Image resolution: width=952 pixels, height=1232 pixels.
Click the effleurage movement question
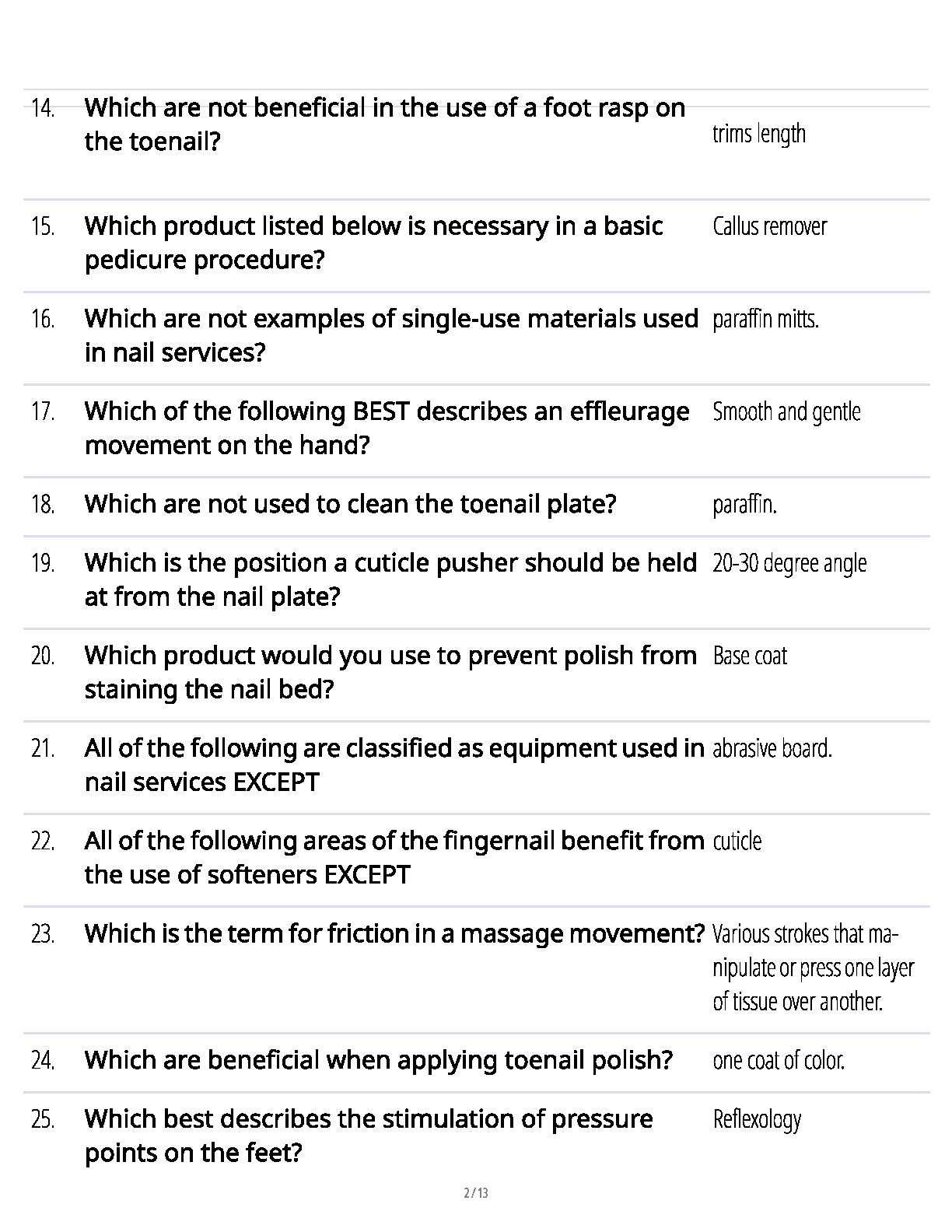(387, 428)
